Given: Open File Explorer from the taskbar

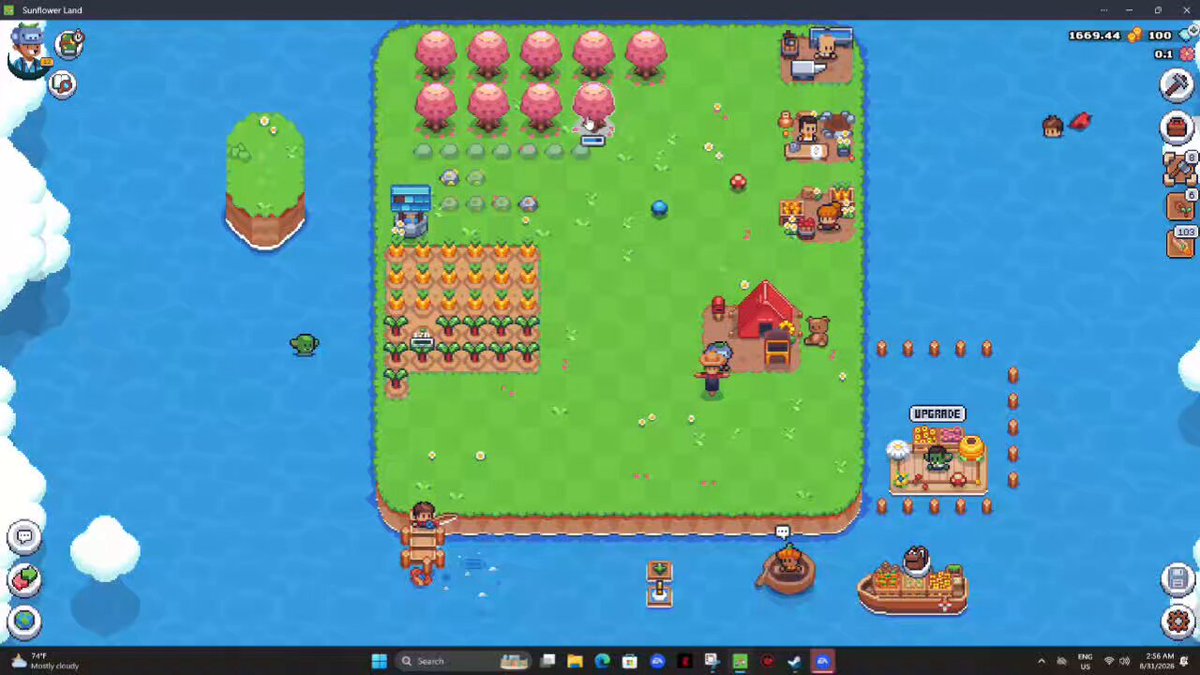Looking at the screenshot, I should click(575, 661).
